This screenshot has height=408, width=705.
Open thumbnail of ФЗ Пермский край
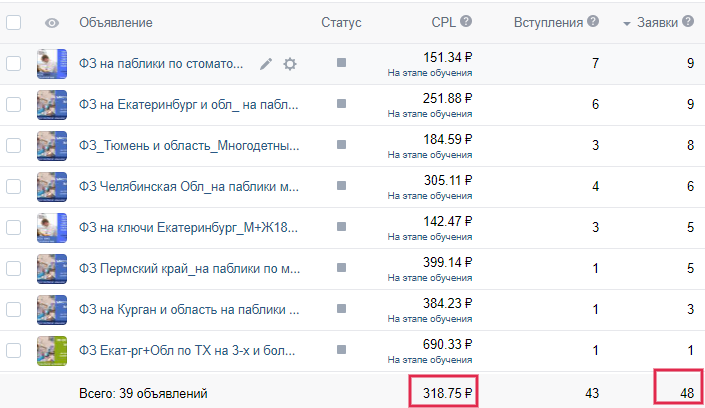click(x=52, y=269)
